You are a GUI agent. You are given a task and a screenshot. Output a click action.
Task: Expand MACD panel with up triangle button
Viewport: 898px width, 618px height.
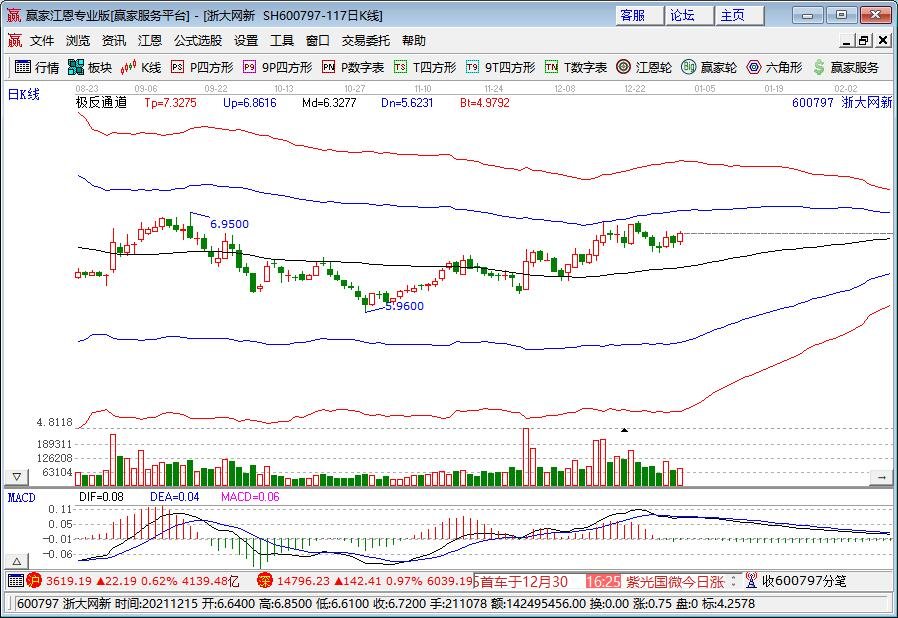coord(17,561)
